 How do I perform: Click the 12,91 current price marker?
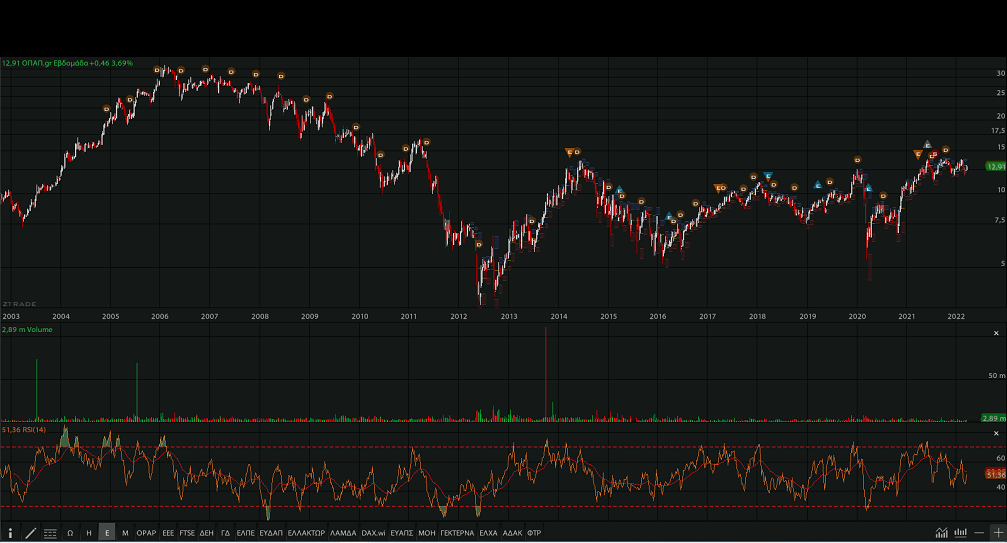pyautogui.click(x=994, y=166)
